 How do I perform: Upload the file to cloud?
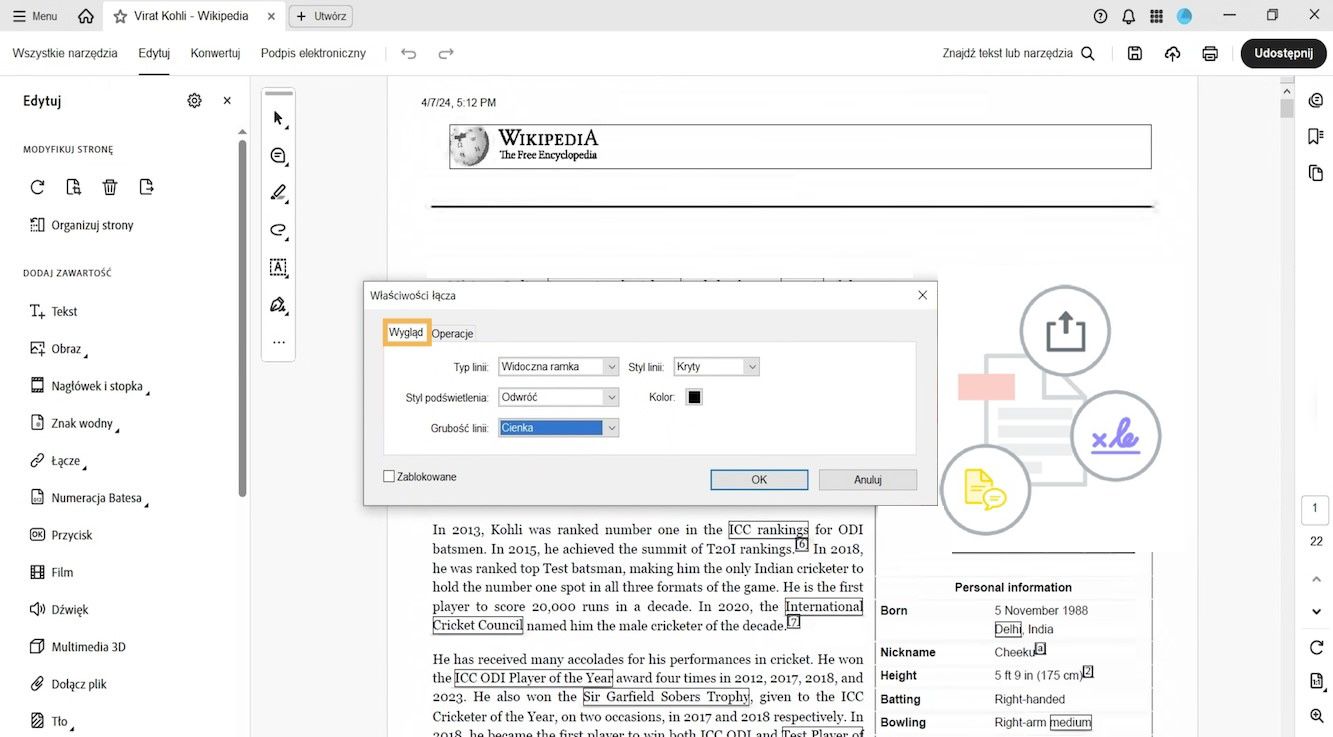tap(1173, 53)
